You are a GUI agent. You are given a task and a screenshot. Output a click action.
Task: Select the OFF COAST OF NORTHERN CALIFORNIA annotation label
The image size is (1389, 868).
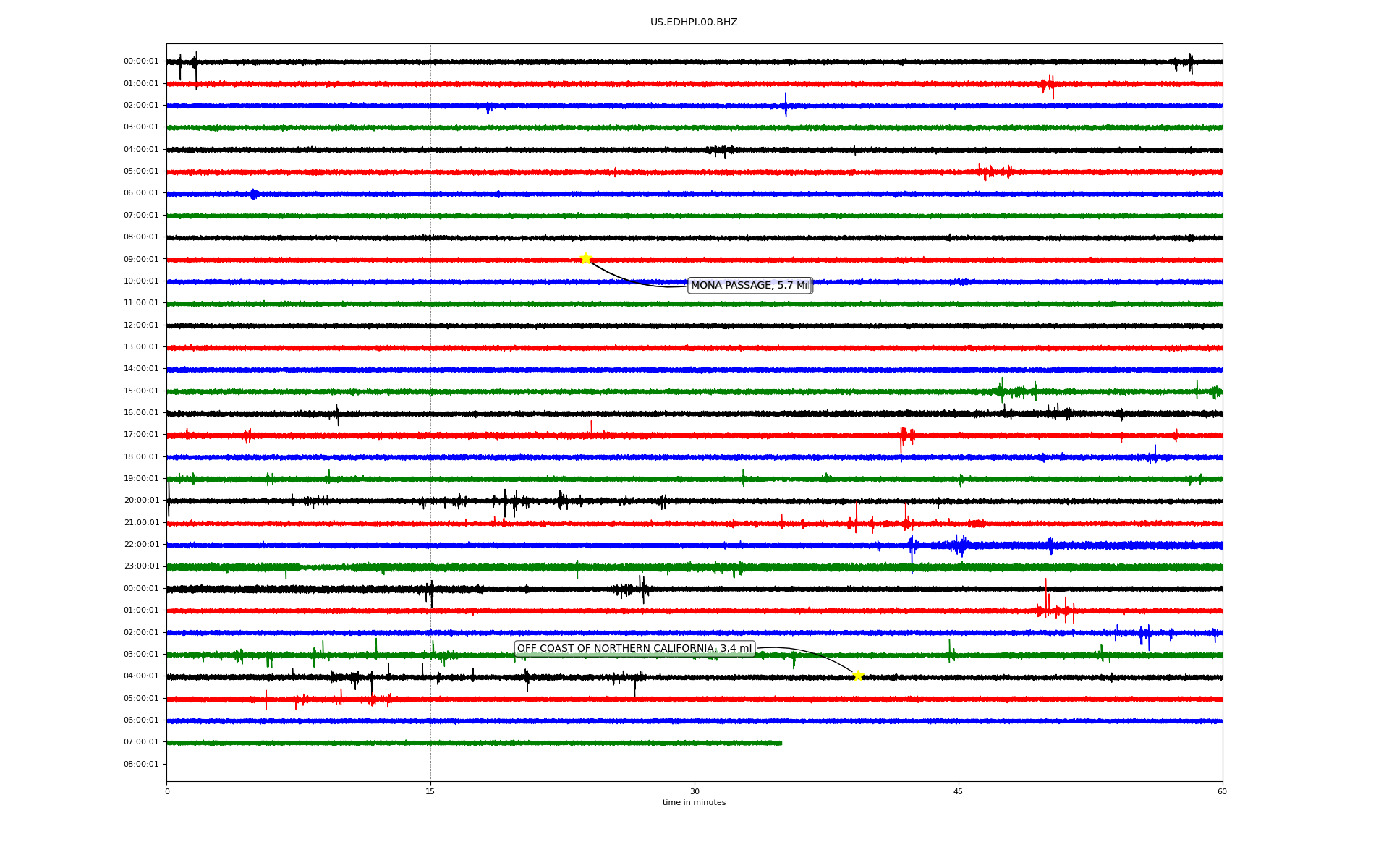click(634, 649)
